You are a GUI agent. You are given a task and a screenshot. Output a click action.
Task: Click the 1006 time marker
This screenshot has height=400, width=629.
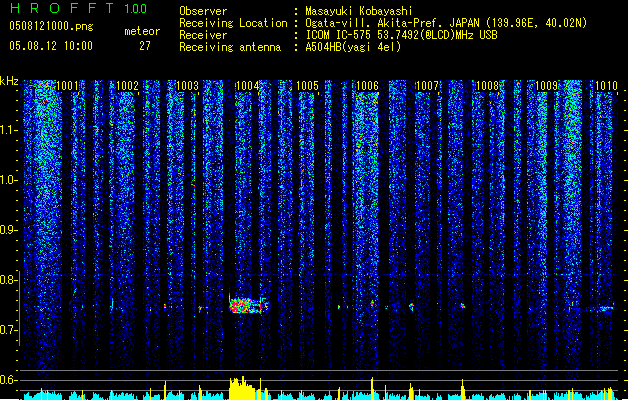pyautogui.click(x=367, y=86)
